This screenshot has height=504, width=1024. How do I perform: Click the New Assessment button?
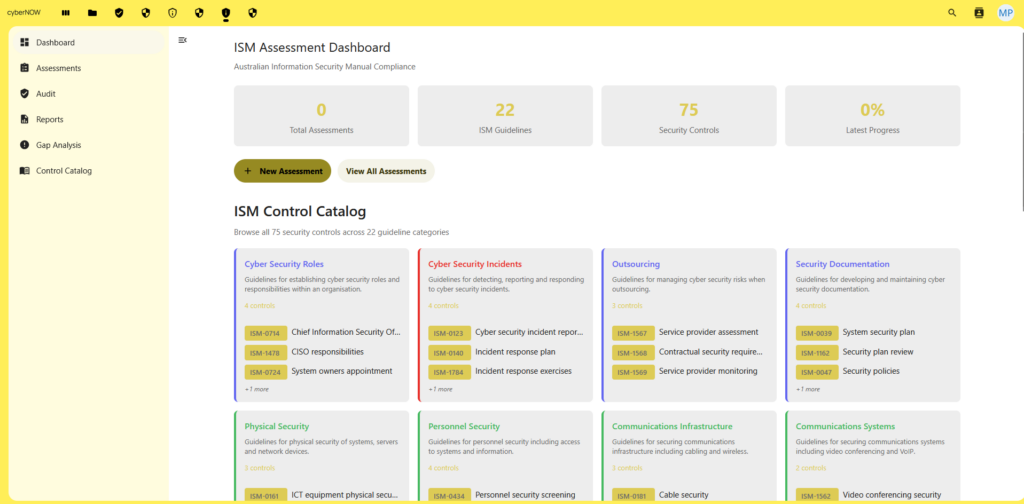(282, 171)
